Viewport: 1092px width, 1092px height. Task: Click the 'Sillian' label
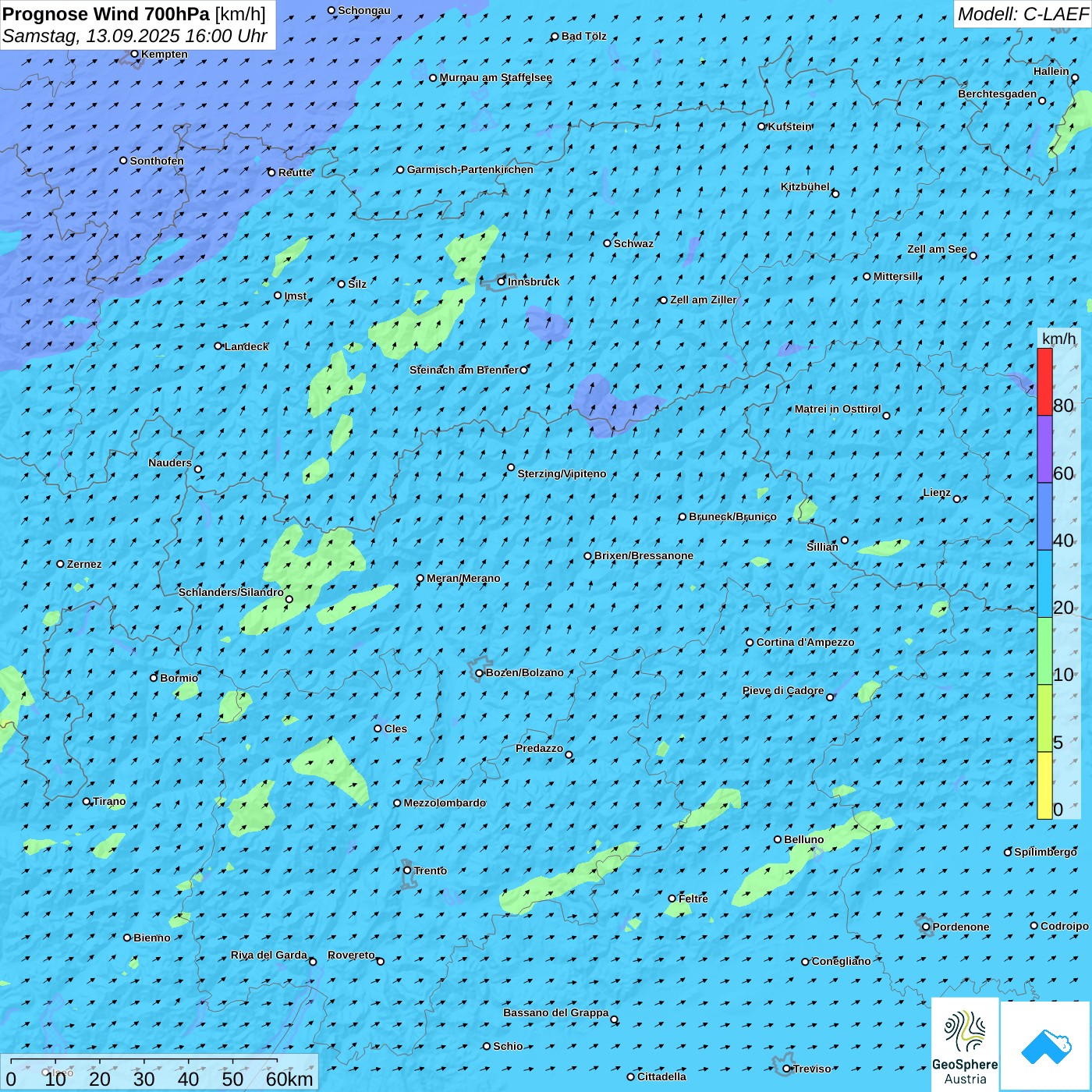tap(822, 547)
